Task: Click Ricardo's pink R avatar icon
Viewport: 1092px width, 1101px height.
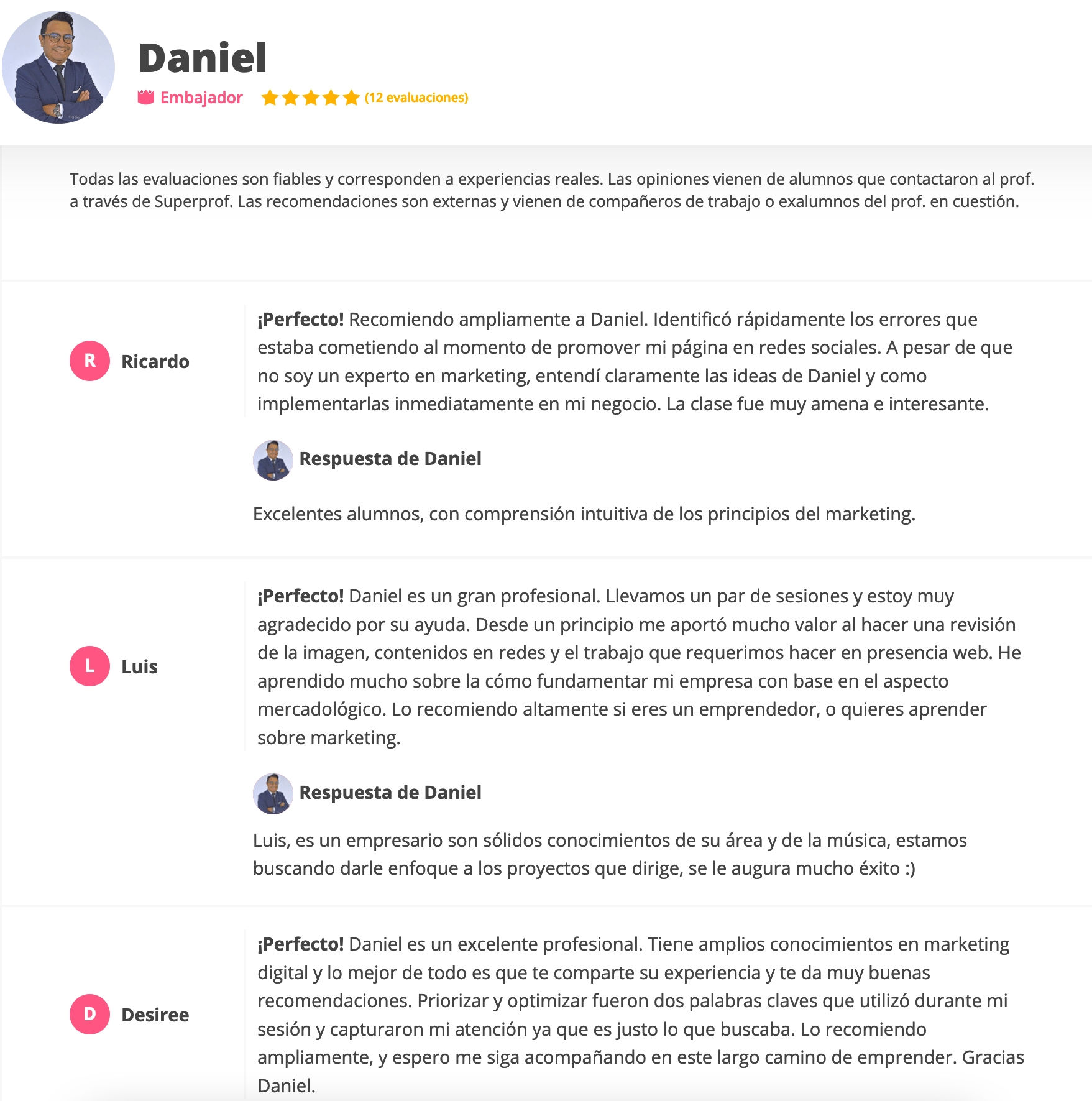Action: [x=90, y=361]
